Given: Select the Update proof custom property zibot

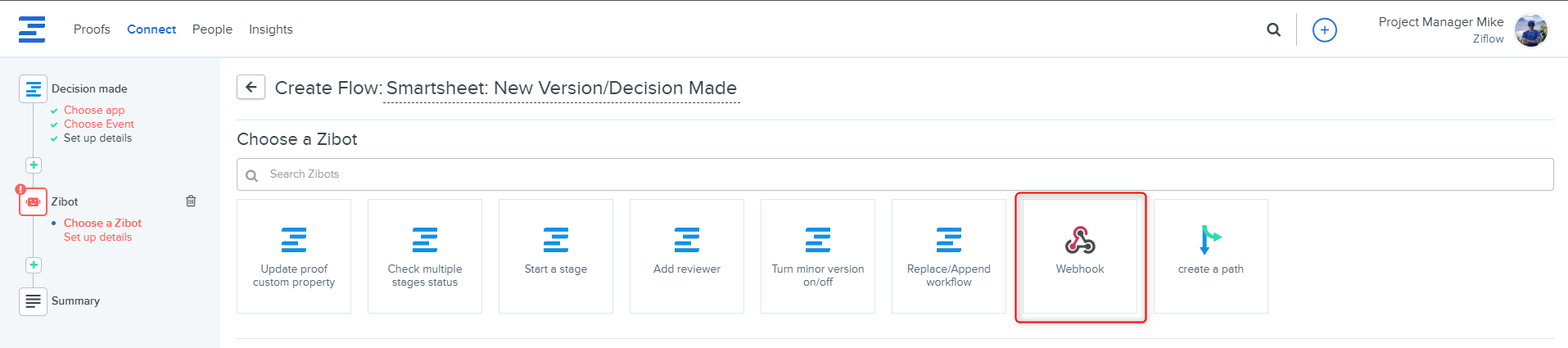Looking at the screenshot, I should point(294,256).
